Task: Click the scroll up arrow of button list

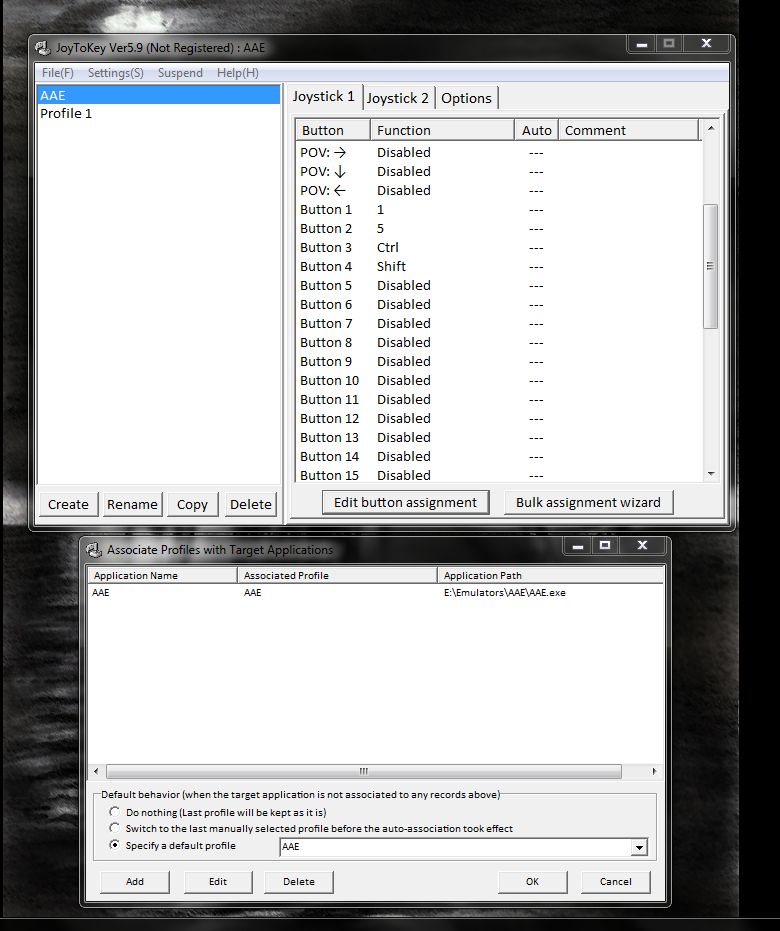Action: (711, 128)
